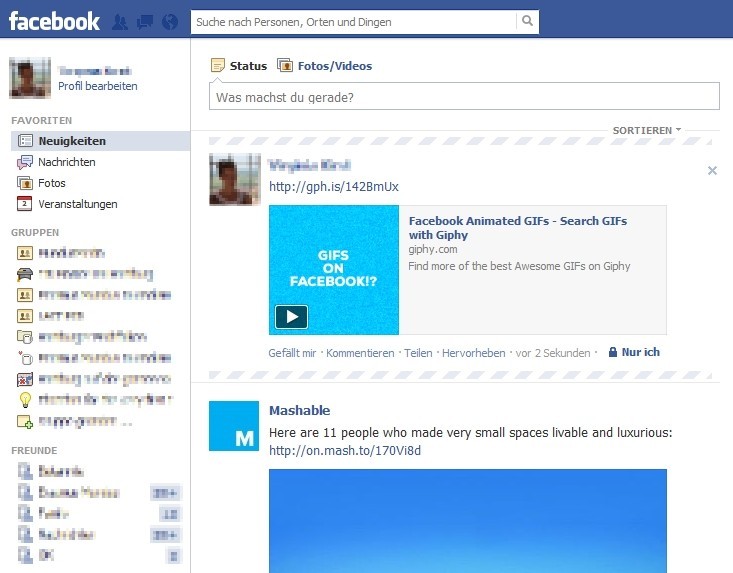Screen dimensions: 733x573
Task: Open Neuigkeiten in the favorites menu
Action: (101, 141)
